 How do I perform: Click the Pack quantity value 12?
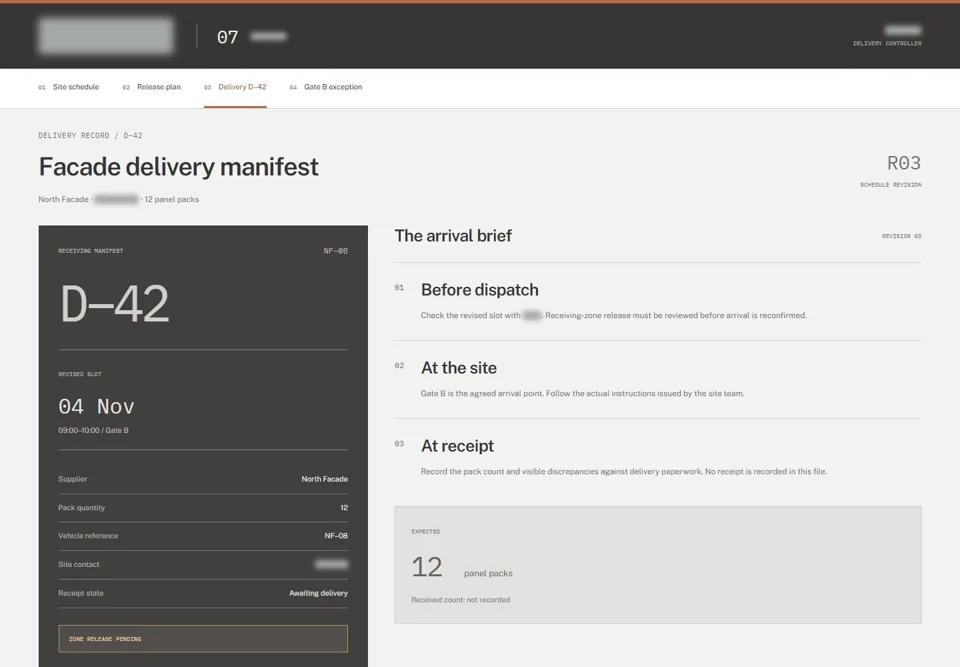tap(344, 508)
